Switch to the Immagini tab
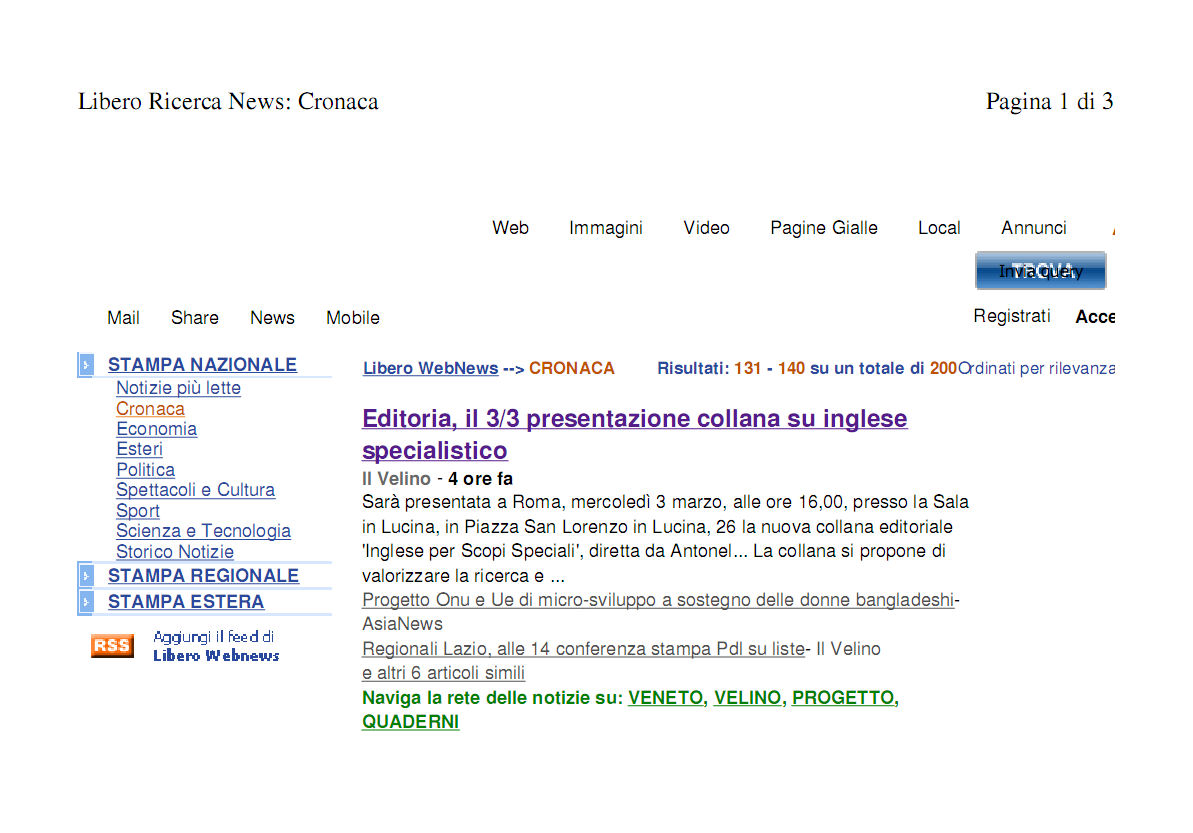The image size is (1193, 833). [606, 227]
